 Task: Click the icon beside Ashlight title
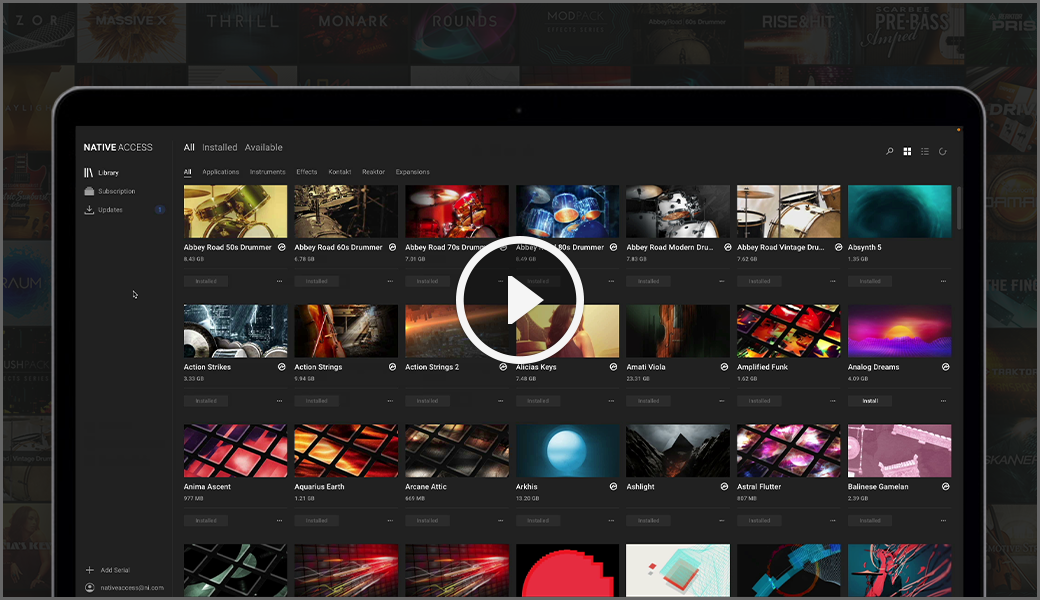pyautogui.click(x=724, y=487)
